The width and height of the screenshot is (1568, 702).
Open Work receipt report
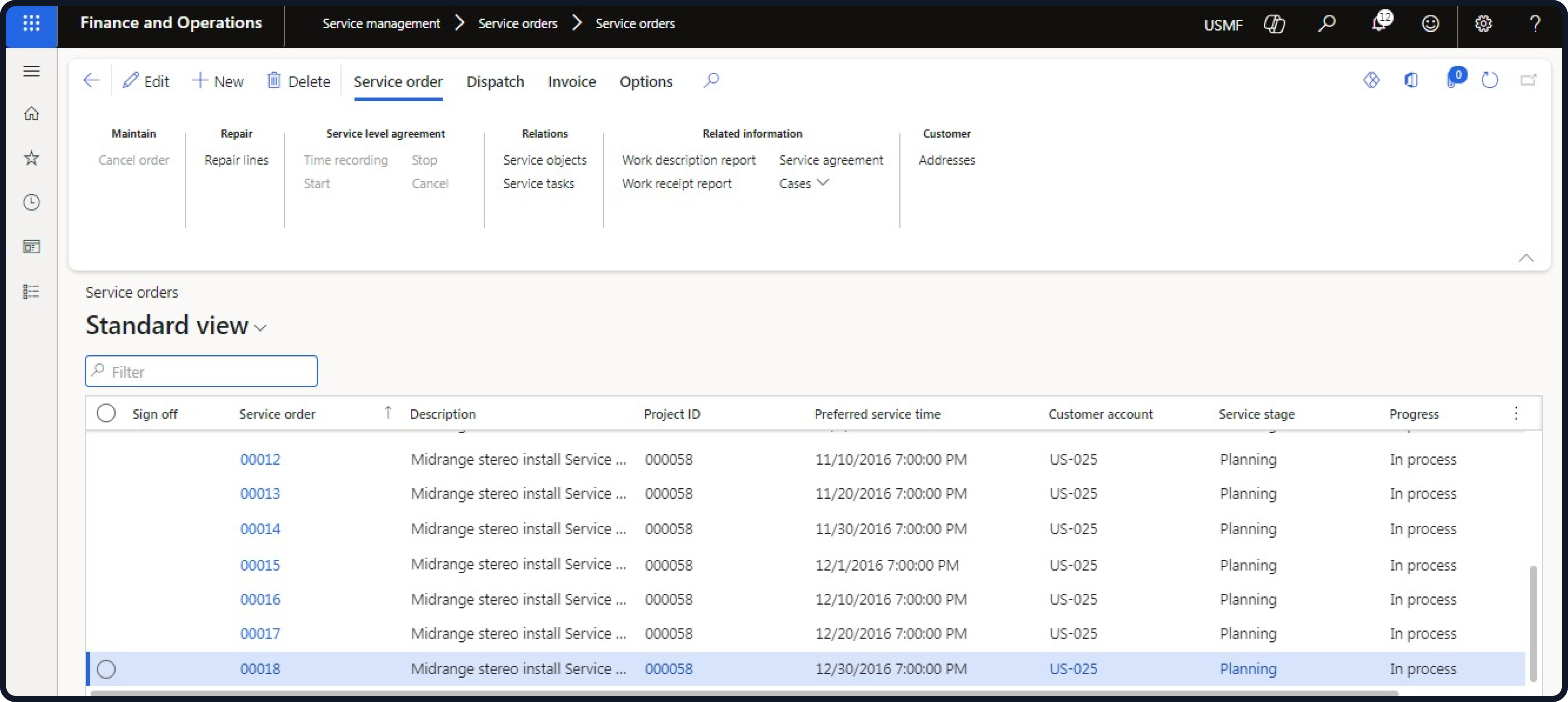pyautogui.click(x=676, y=183)
